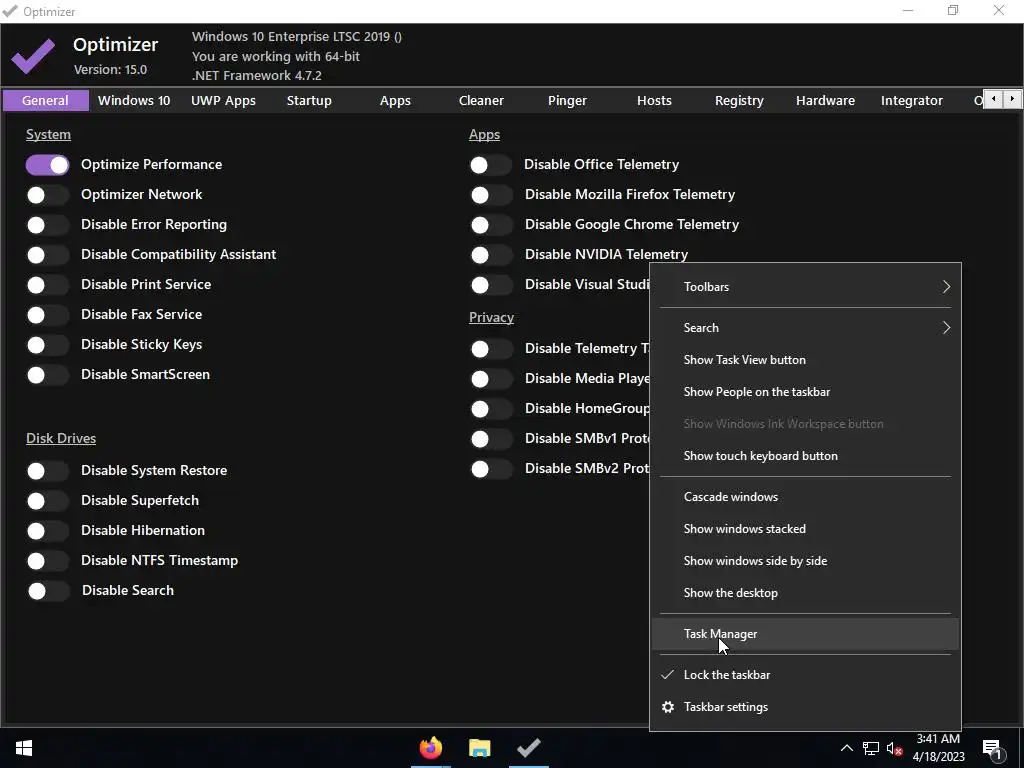The width and height of the screenshot is (1024, 768).
Task: Enable Disable Office Telemetry
Action: (x=491, y=165)
